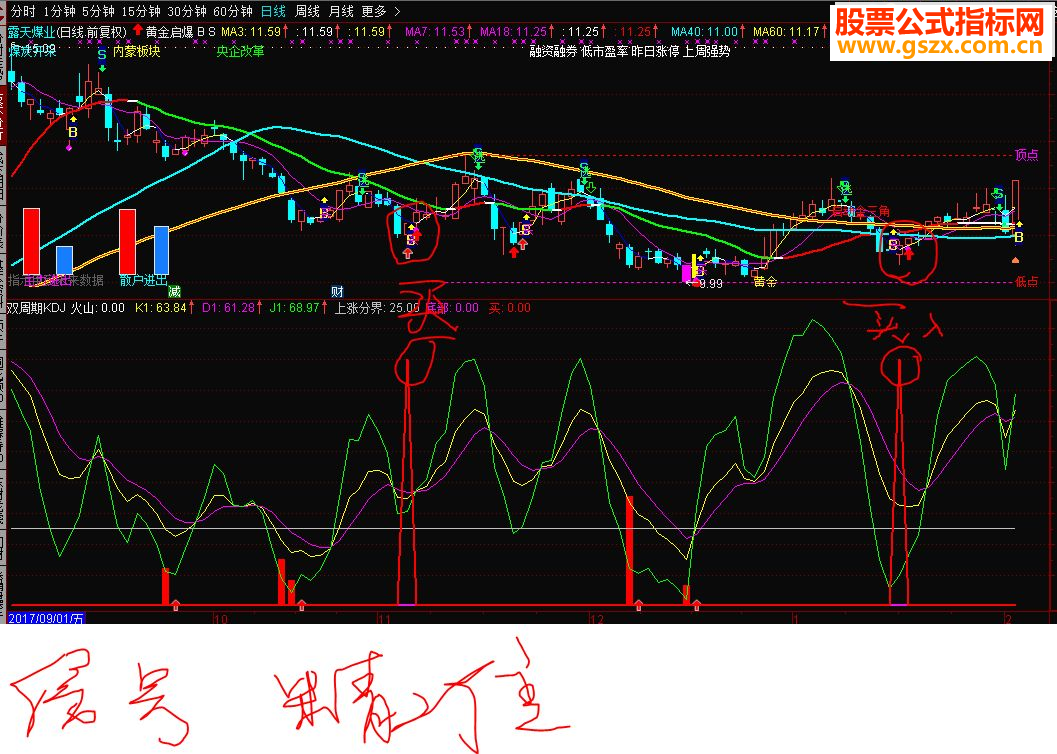Click month marker 11 on the time axis

[x=384, y=619]
